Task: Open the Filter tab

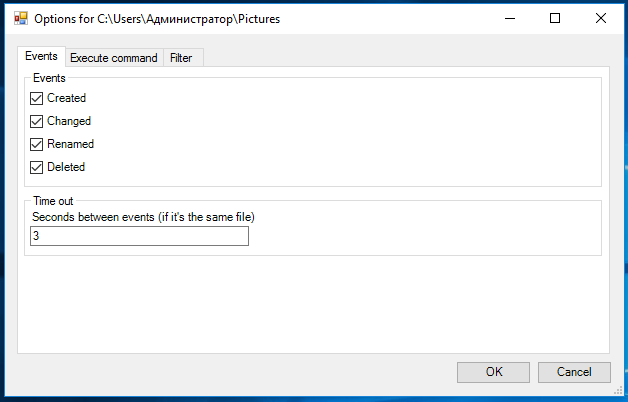Action: [181, 58]
